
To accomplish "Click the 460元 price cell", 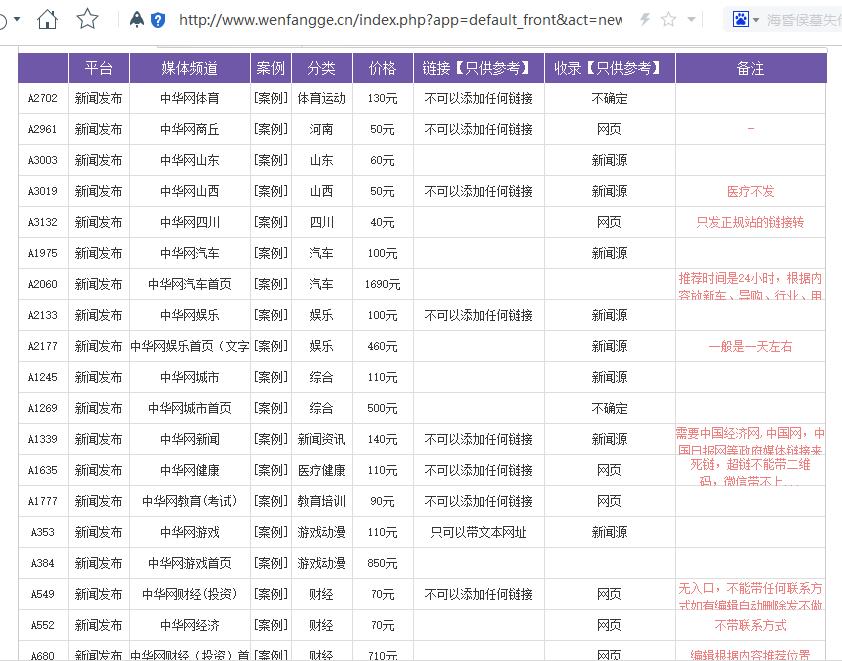I will tap(382, 346).
